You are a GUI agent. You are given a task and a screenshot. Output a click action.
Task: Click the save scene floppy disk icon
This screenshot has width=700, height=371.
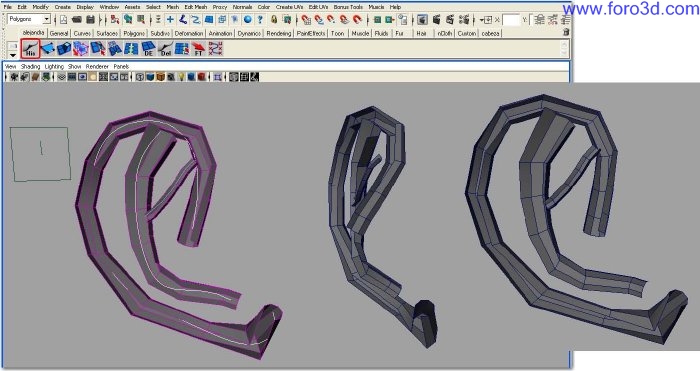point(90,19)
